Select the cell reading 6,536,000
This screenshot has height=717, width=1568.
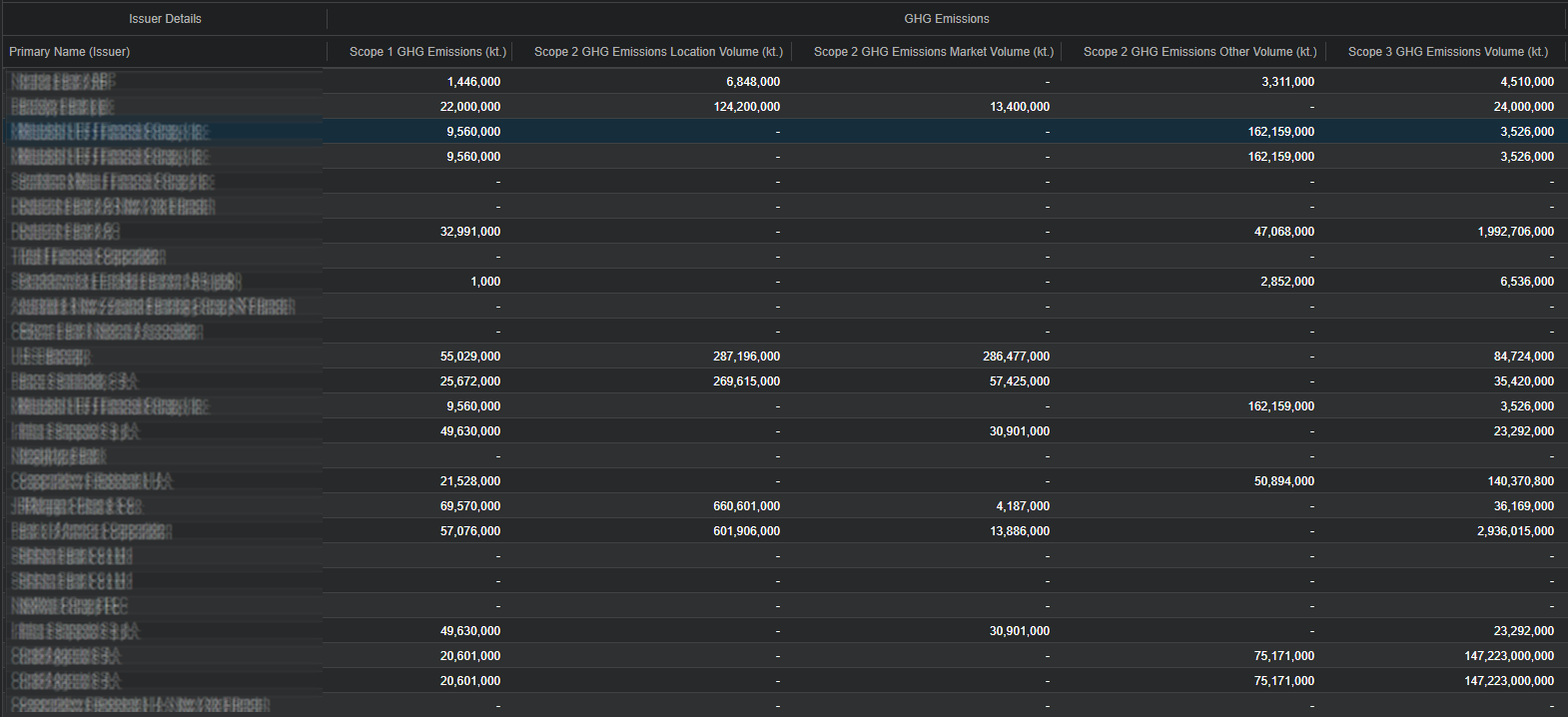tap(1527, 282)
